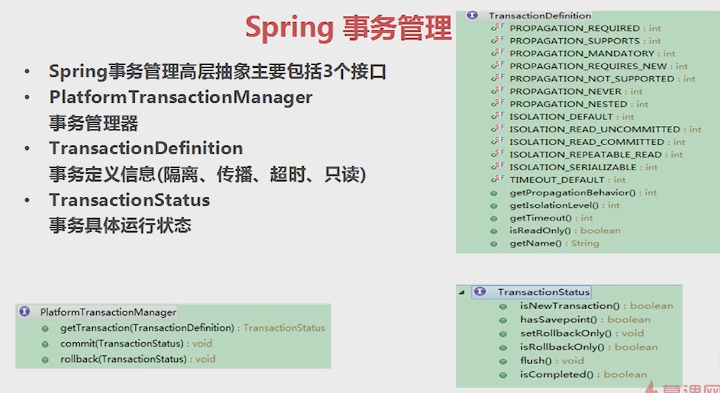Select 'setRollbackOnly() : void' row text

tap(582, 333)
